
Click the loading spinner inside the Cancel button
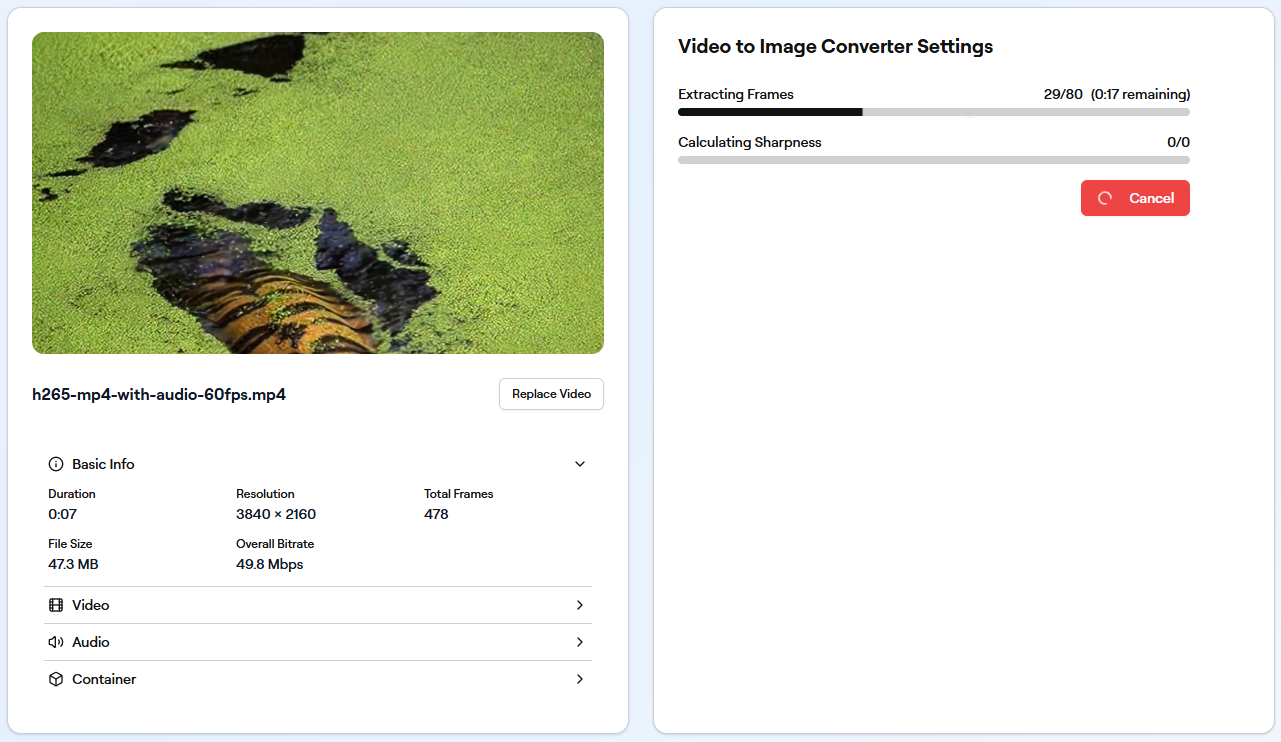(x=1105, y=198)
